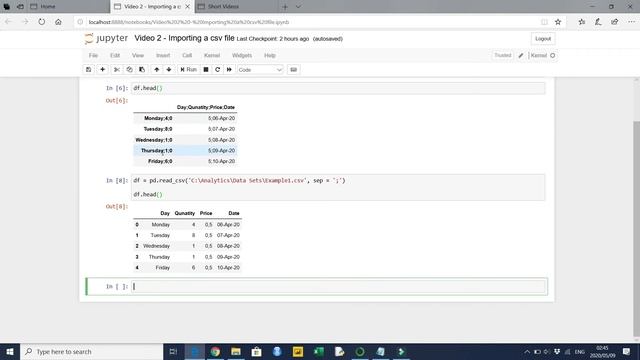Save notebook with the floppy disk icon
The image size is (640, 360).
coord(89,70)
